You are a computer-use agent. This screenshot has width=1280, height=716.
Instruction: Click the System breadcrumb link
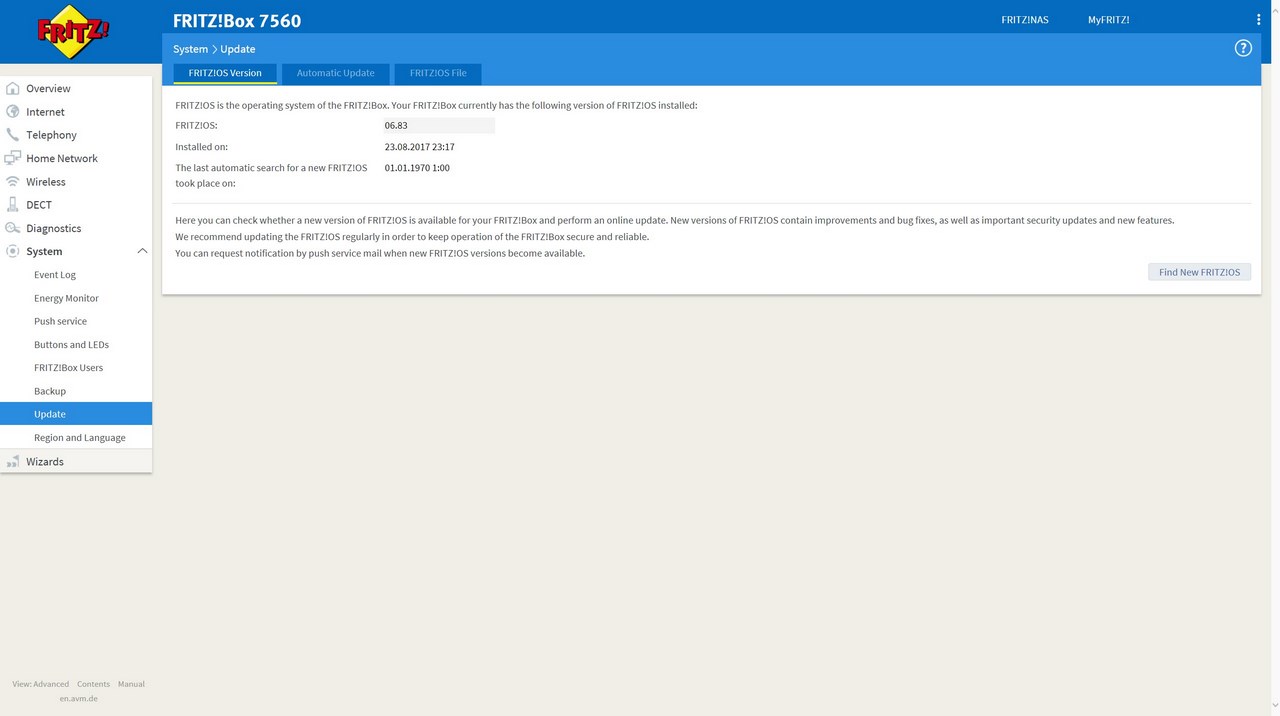click(190, 49)
